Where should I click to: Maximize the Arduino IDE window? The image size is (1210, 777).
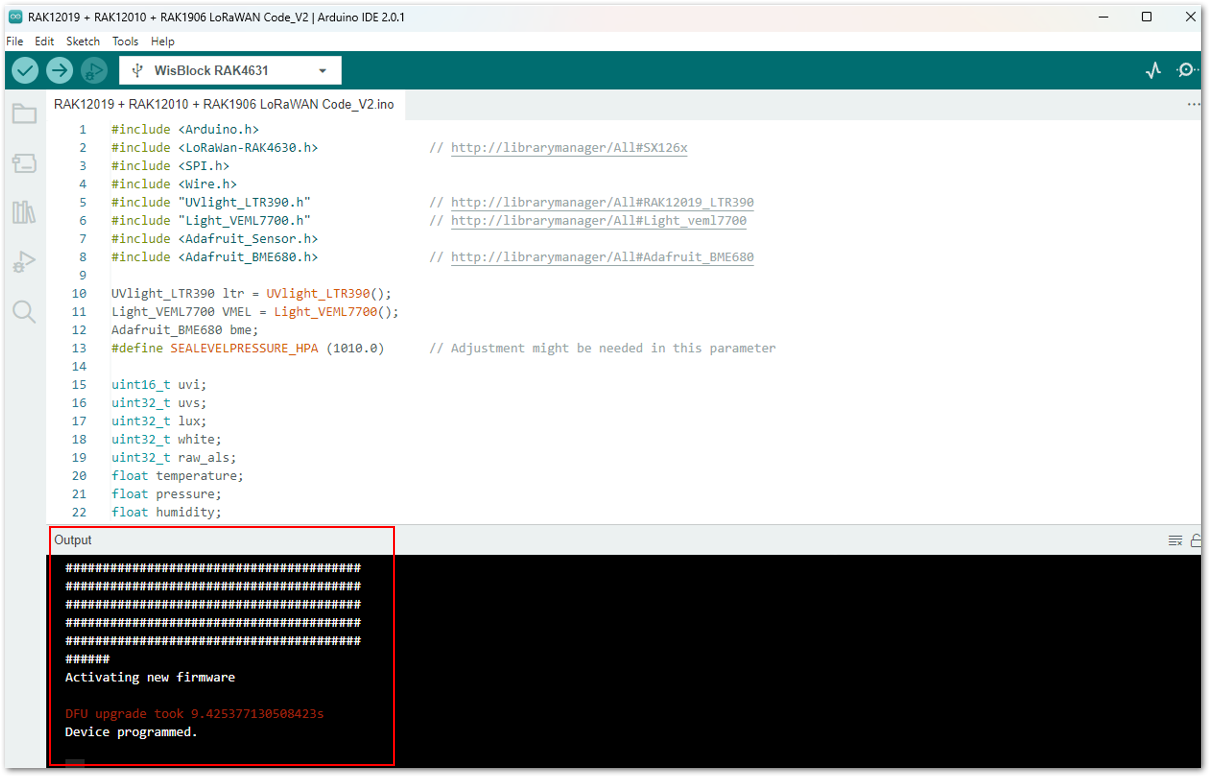(1147, 17)
